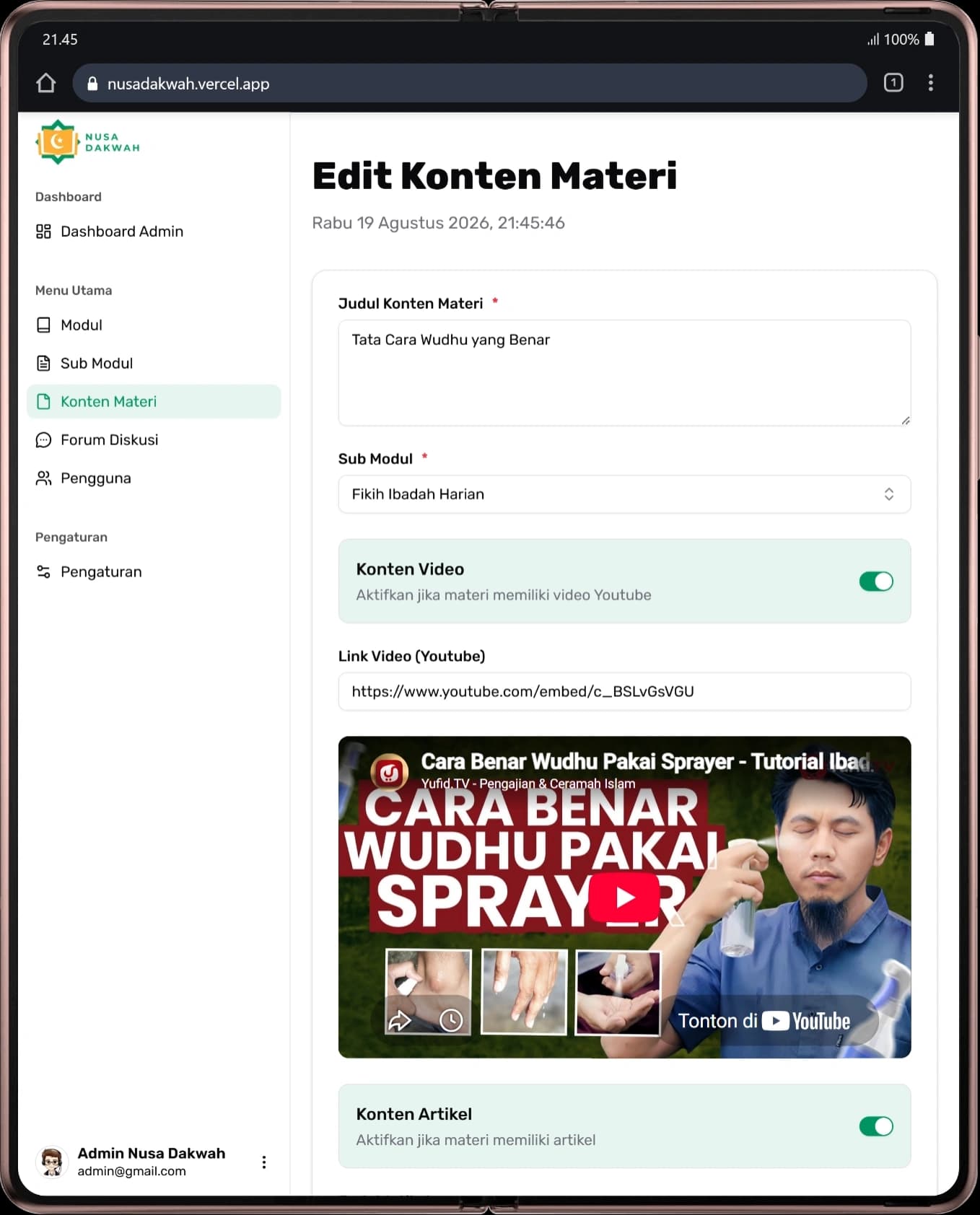Open the browser tab switcher
Screen dimensions: 980x1215
tap(893, 83)
